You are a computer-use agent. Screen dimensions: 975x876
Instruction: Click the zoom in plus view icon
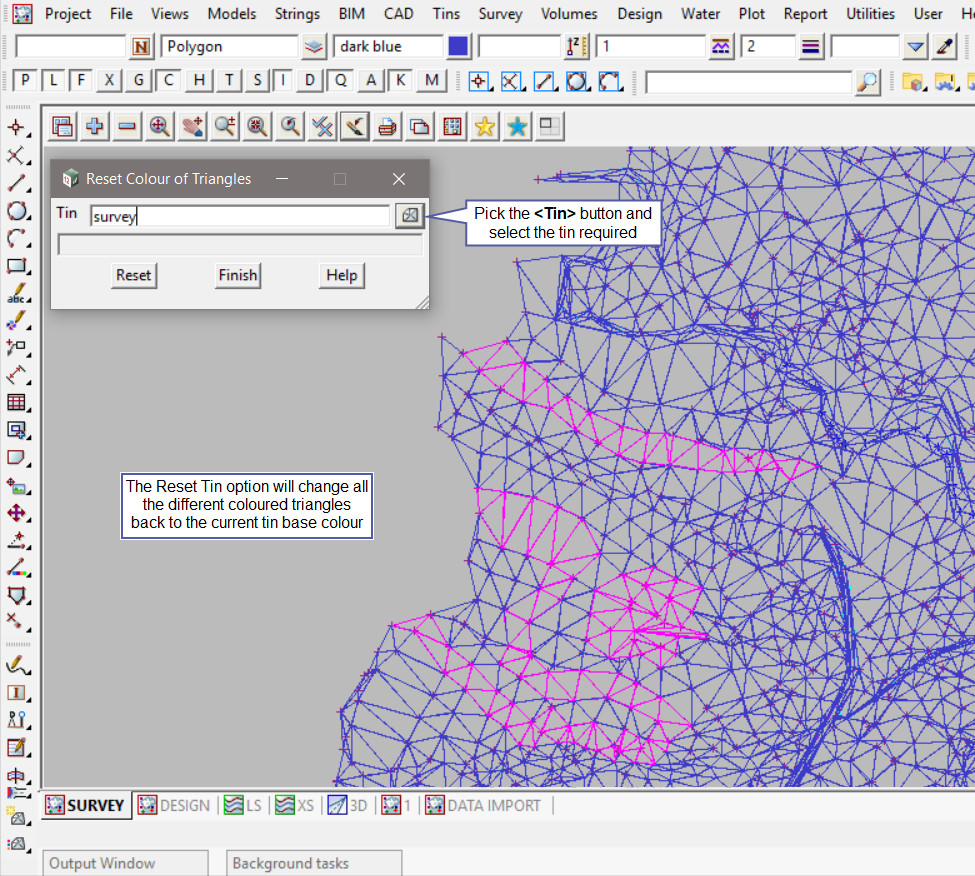click(x=95, y=126)
